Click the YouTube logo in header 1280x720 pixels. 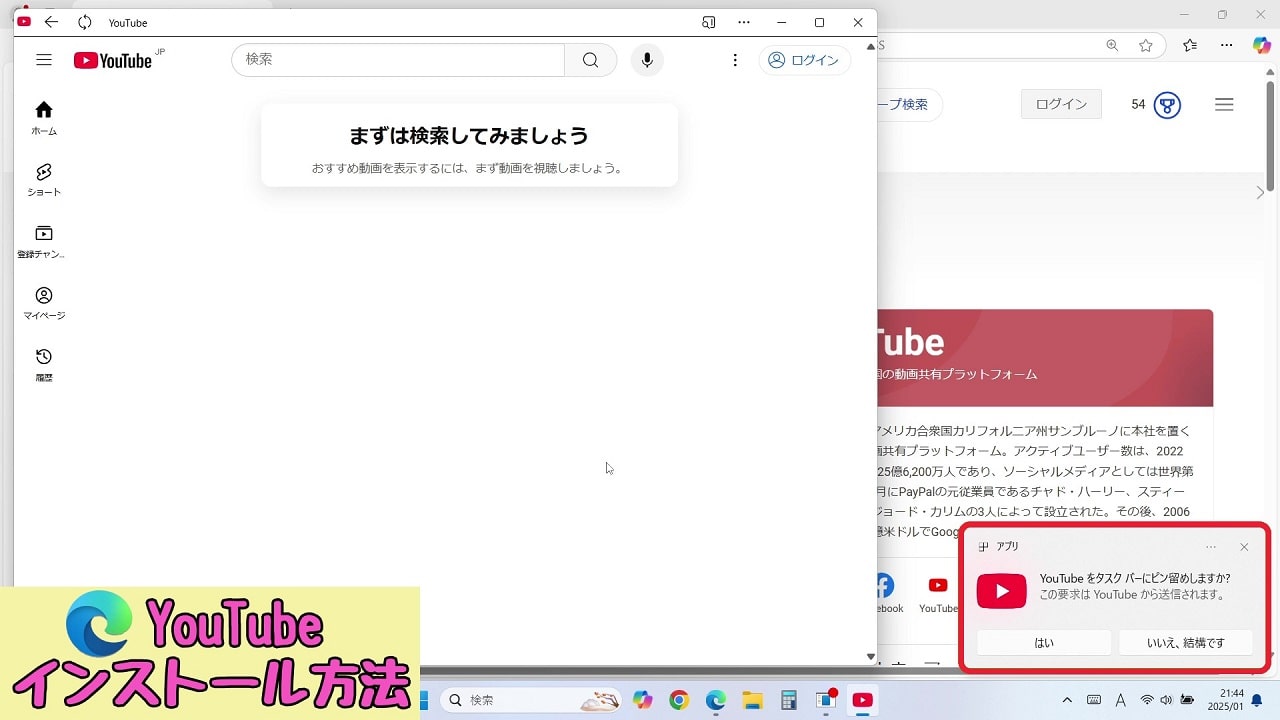point(113,60)
